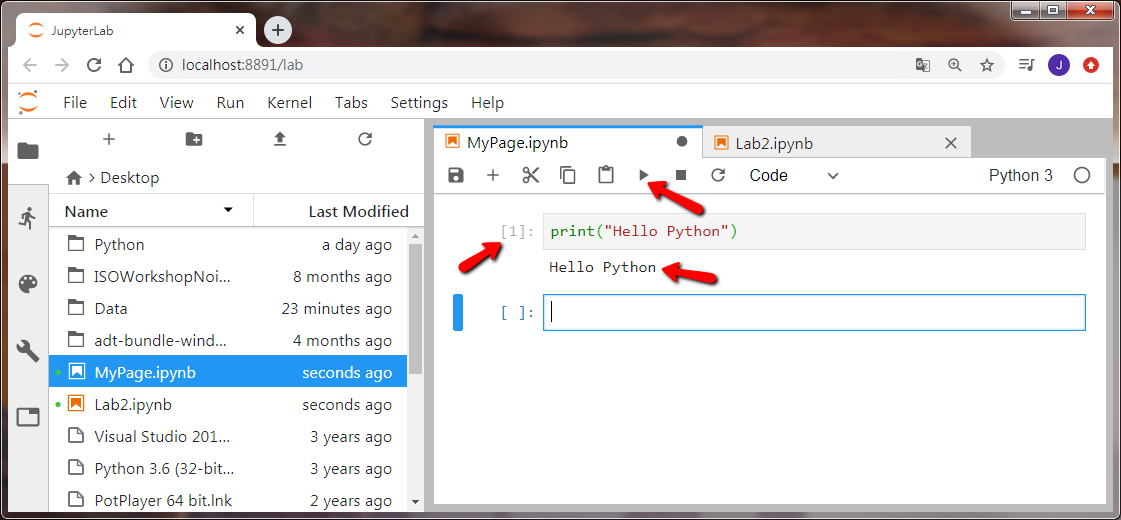This screenshot has width=1121, height=520.
Task: Open the Commands palette sidebar tab
Action: click(x=28, y=285)
